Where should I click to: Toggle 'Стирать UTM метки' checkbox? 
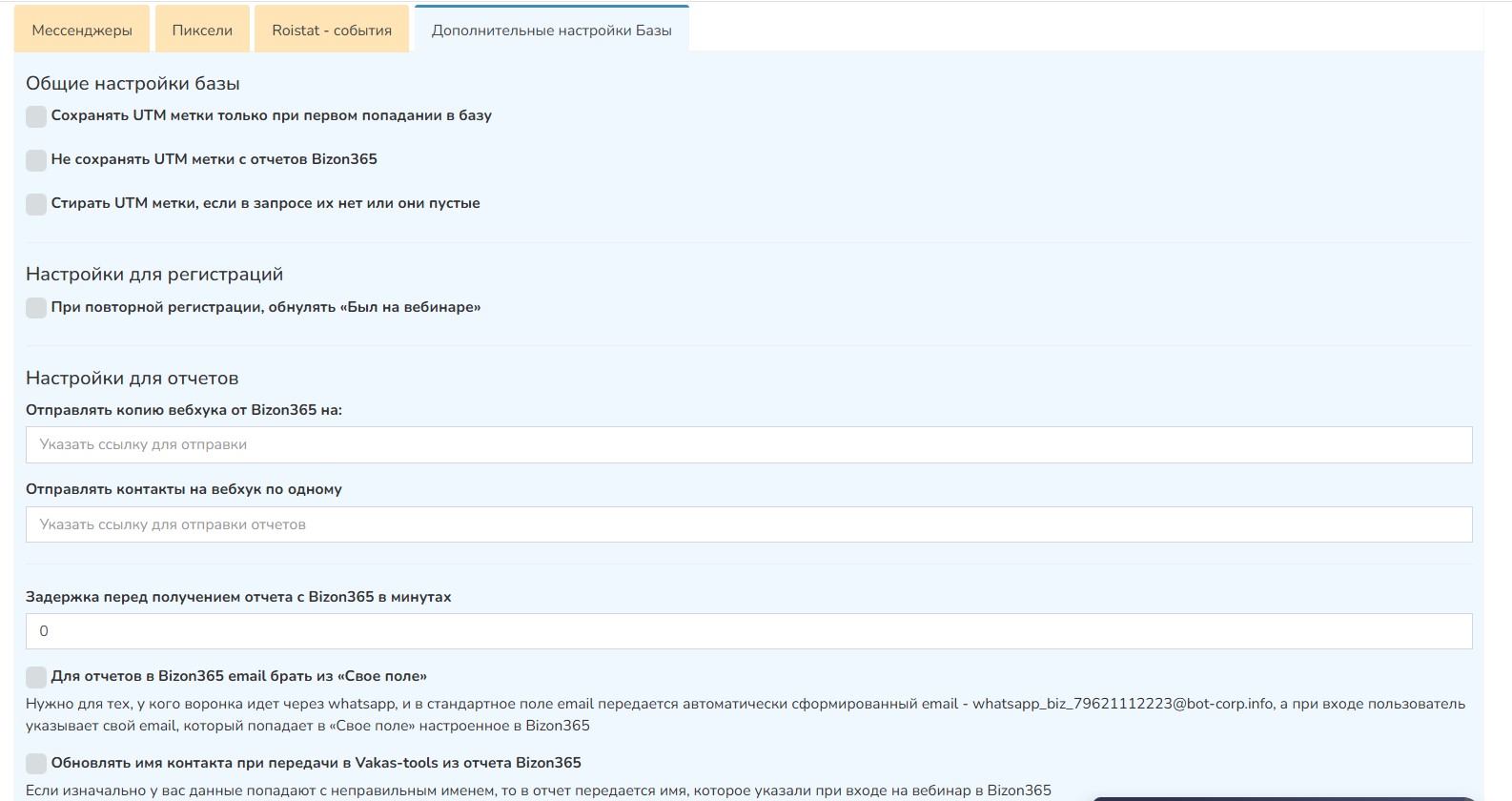(36, 204)
